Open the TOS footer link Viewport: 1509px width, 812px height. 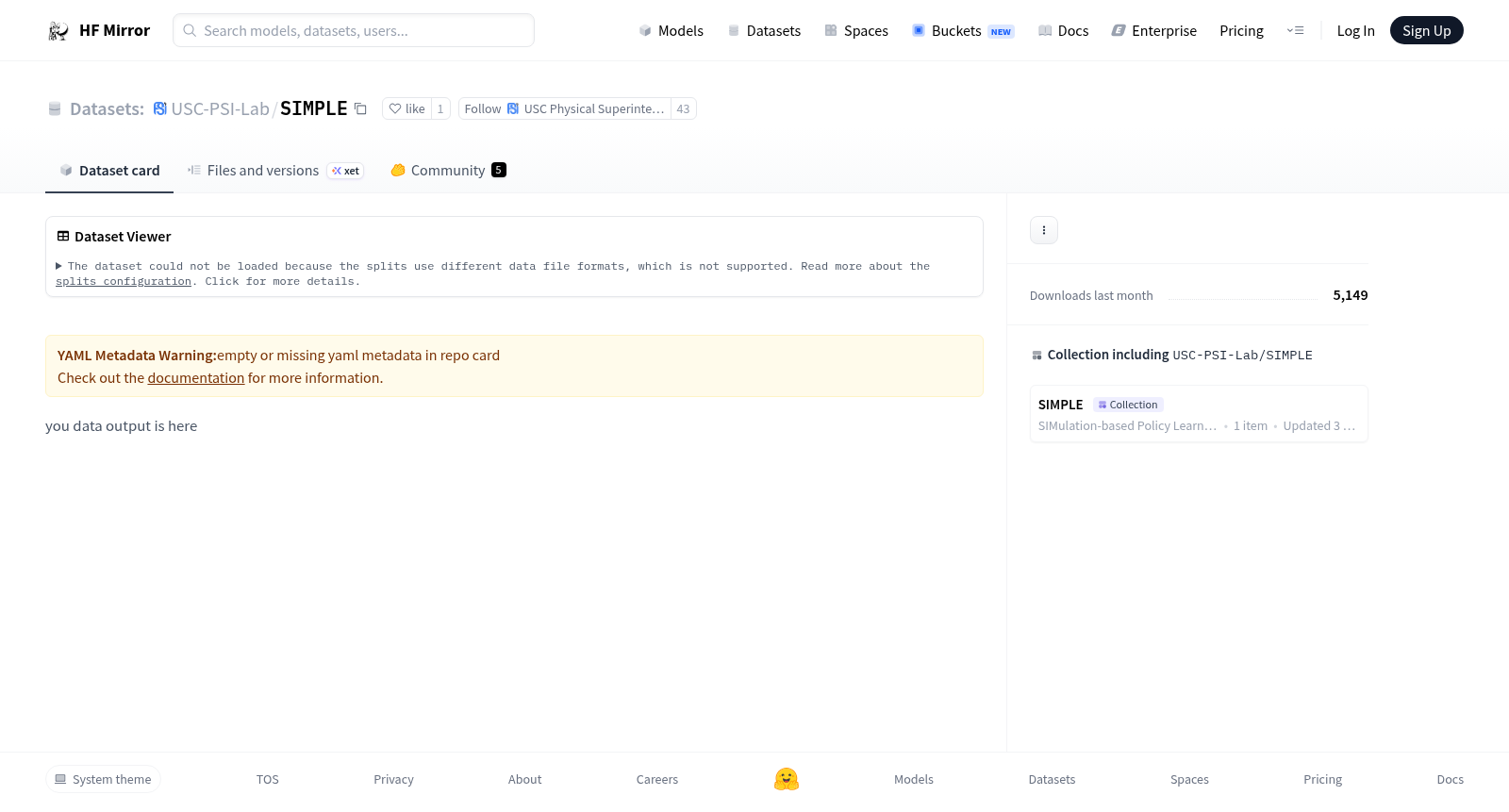[x=268, y=779]
